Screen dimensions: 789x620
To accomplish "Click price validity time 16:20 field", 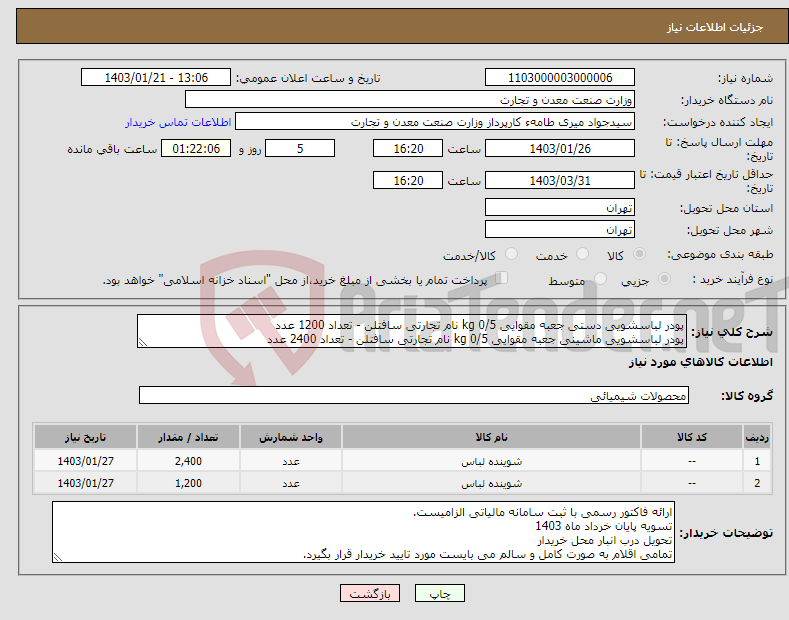I will pos(408,180).
